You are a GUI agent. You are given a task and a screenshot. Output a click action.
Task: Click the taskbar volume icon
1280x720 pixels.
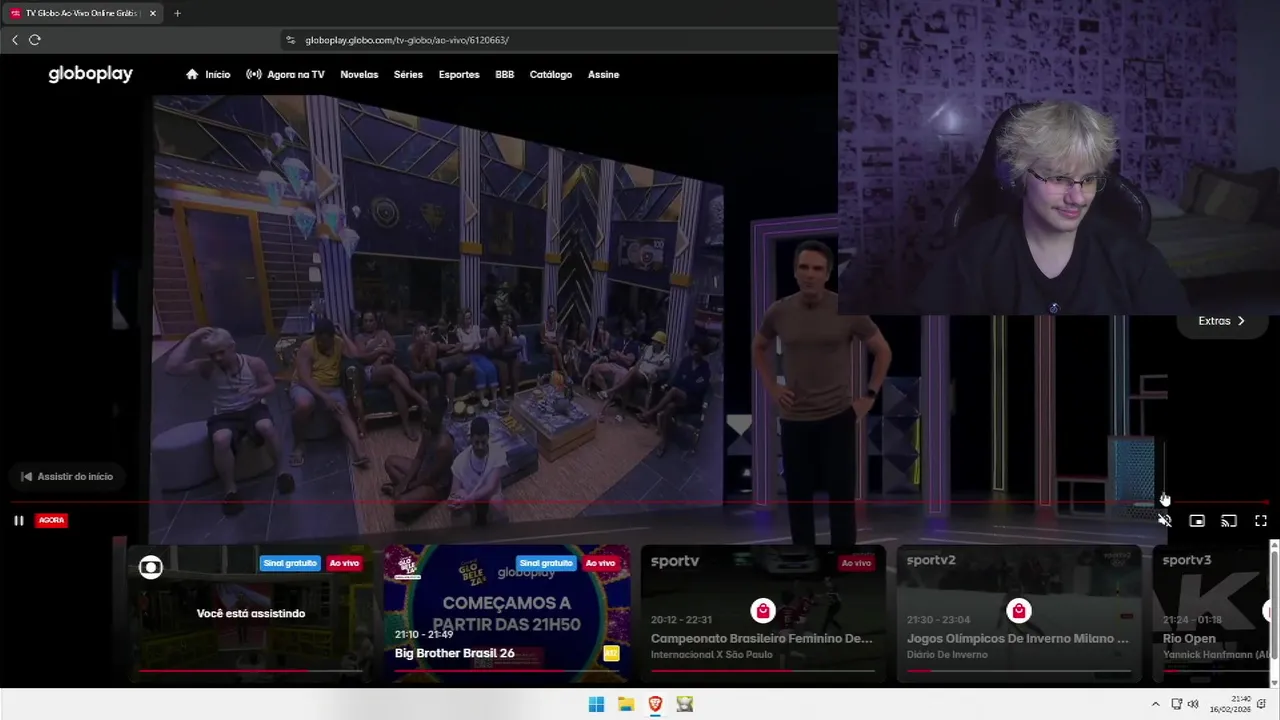pos(1193,704)
